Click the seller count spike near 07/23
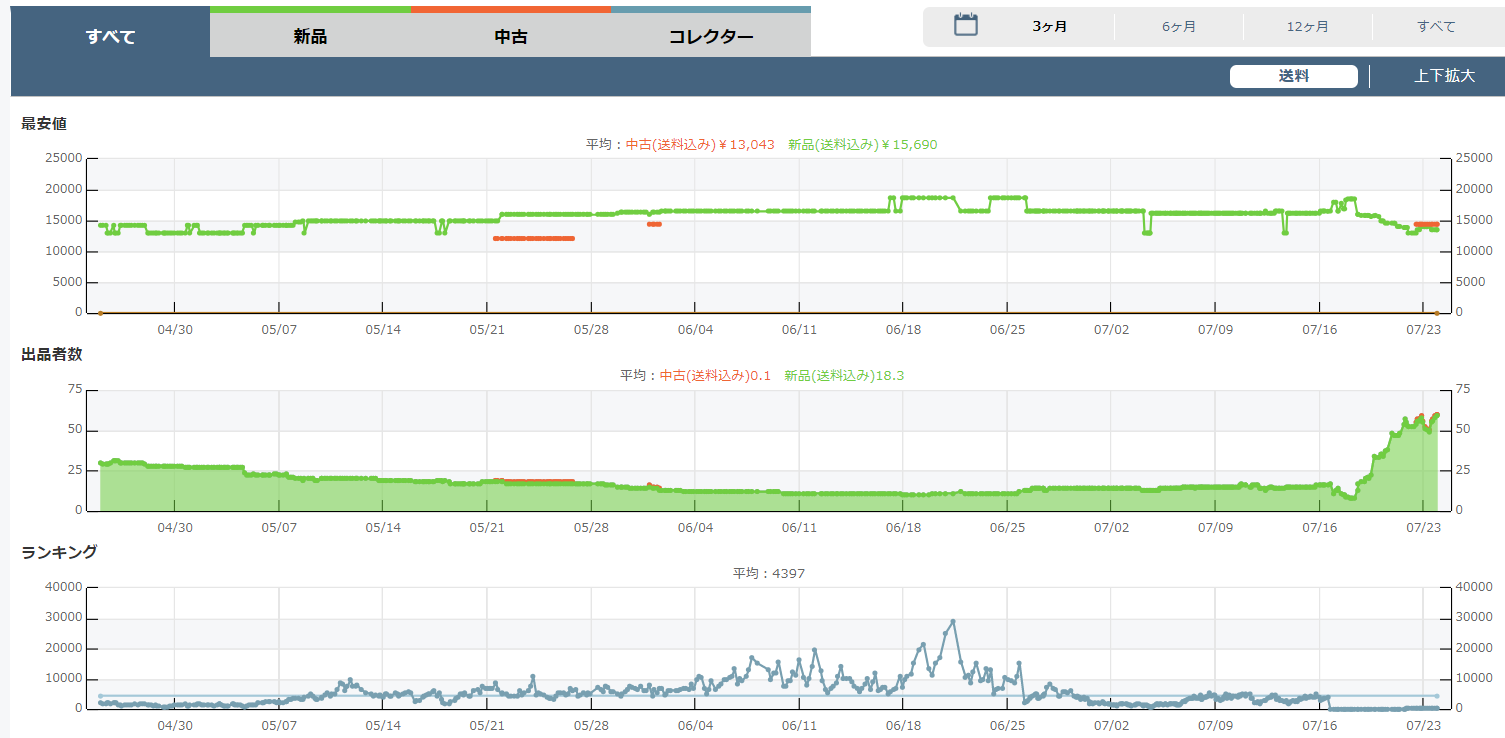1505x738 pixels. click(1435, 415)
